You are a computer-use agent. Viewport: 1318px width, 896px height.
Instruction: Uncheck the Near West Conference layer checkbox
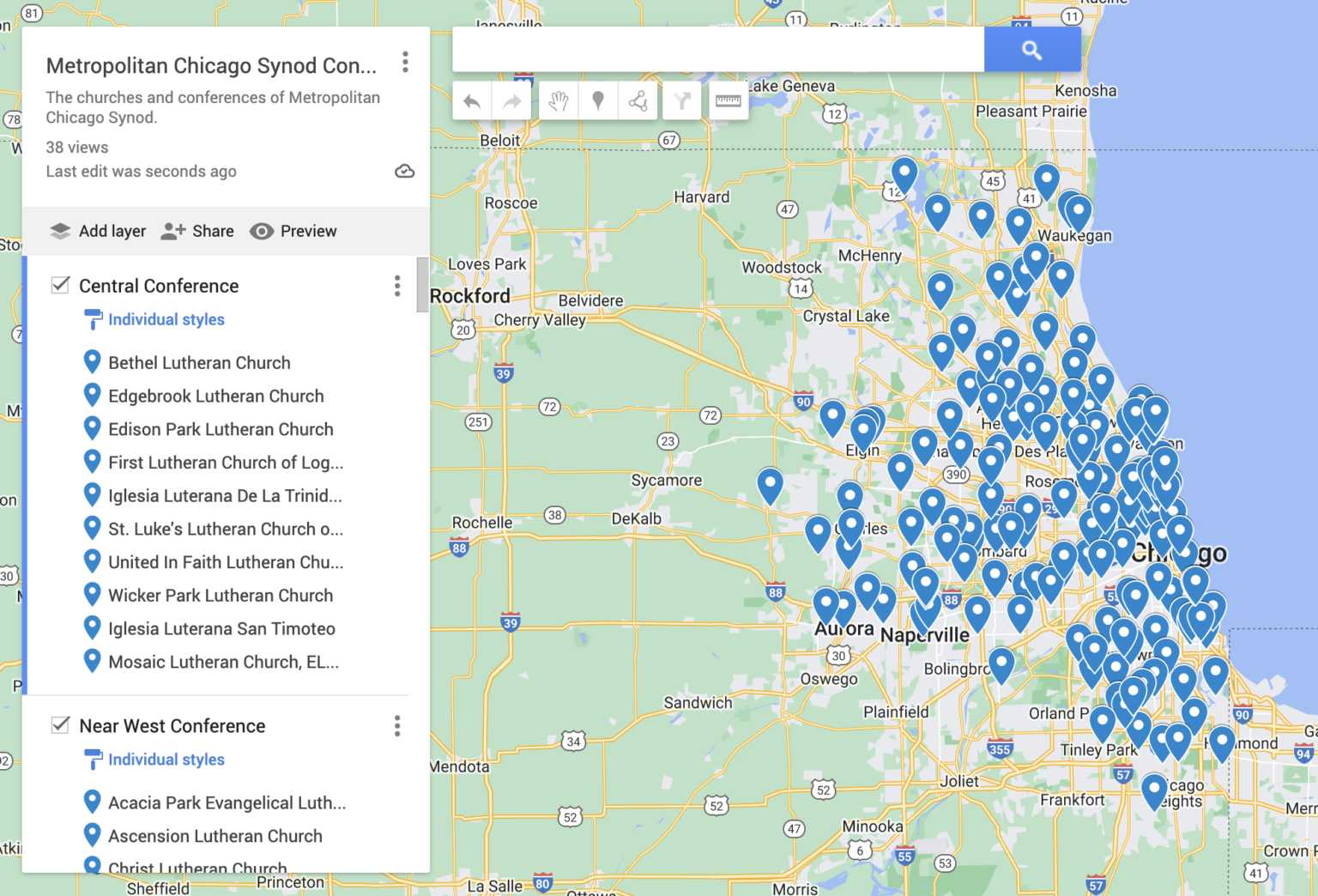[x=60, y=725]
